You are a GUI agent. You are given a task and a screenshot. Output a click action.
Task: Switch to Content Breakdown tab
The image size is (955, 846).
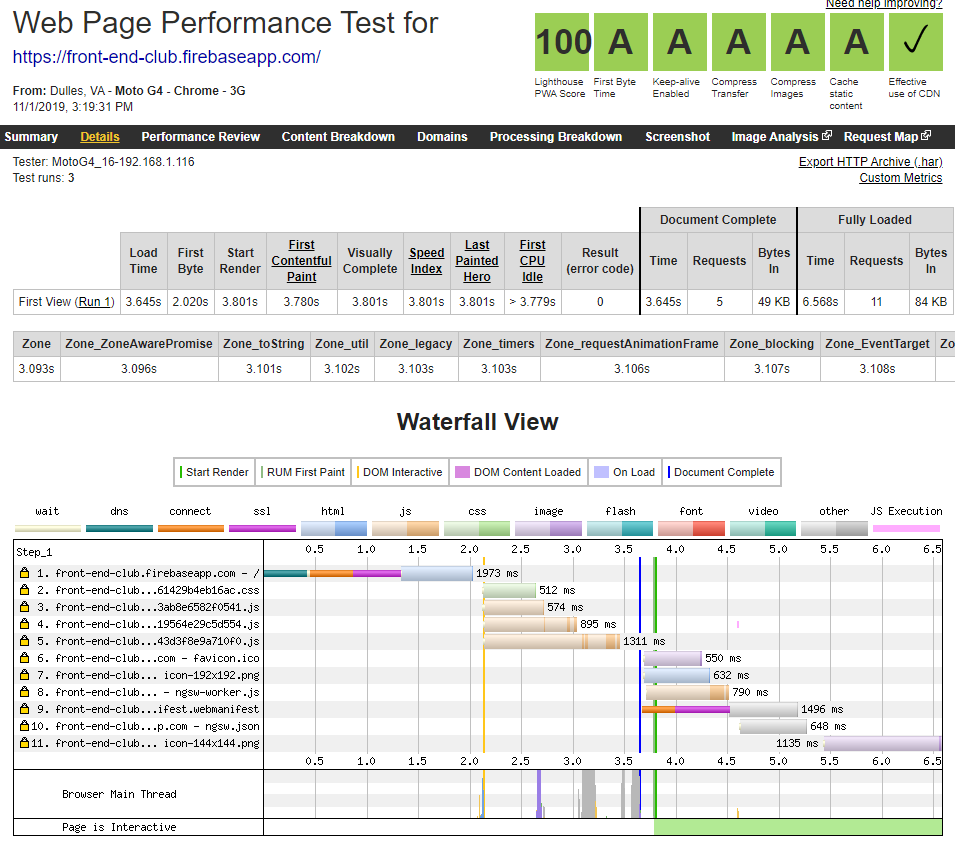click(x=338, y=137)
